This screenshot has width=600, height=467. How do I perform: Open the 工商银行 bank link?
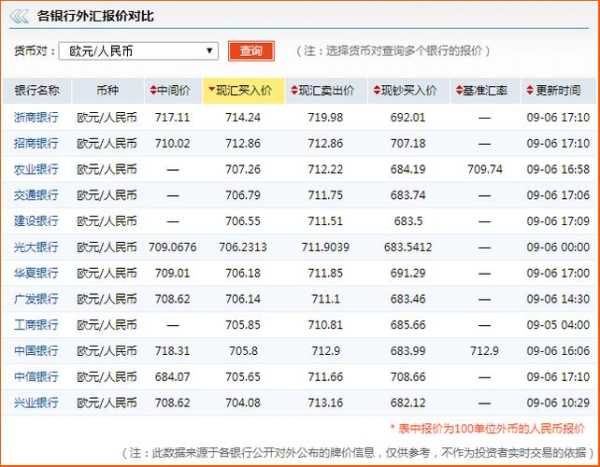pos(37,325)
